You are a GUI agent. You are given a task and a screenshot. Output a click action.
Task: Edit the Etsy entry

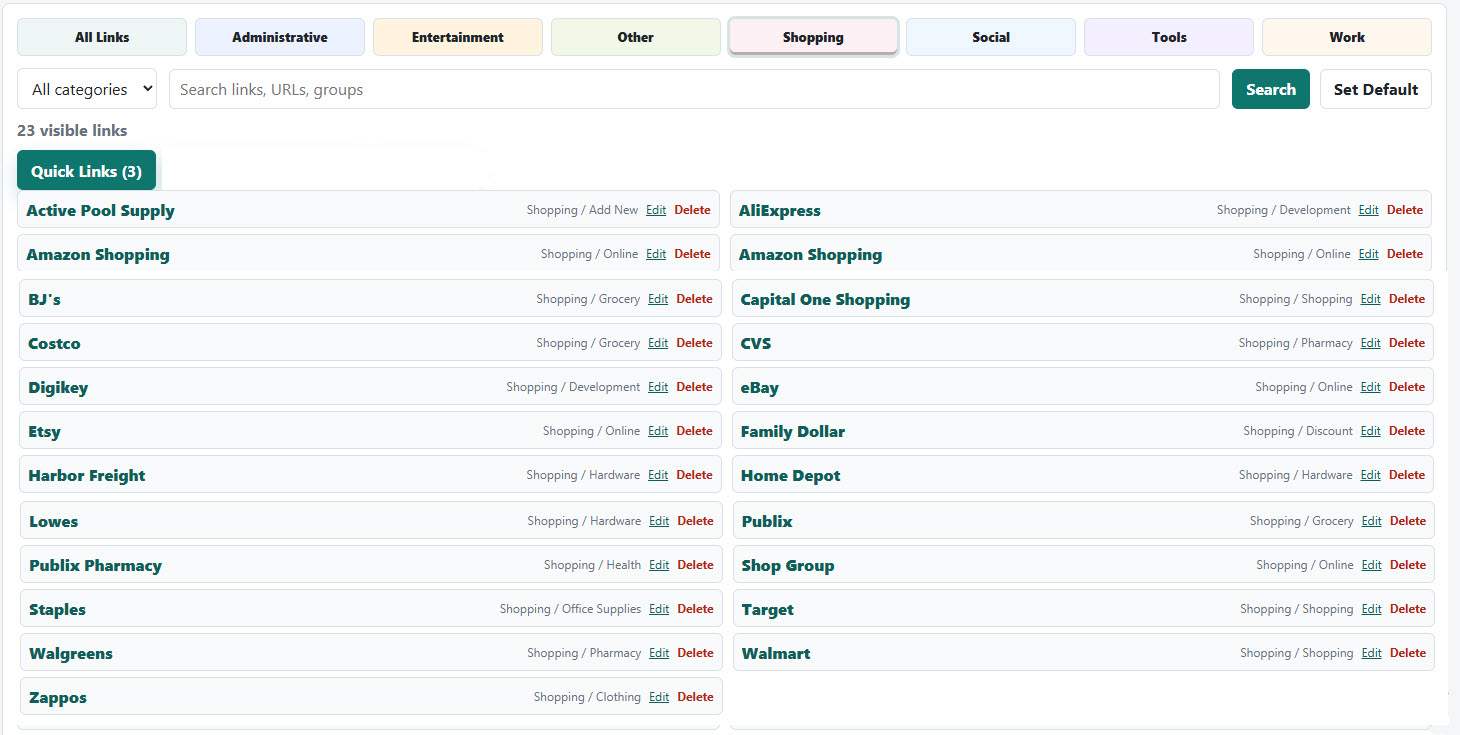pyautogui.click(x=658, y=431)
